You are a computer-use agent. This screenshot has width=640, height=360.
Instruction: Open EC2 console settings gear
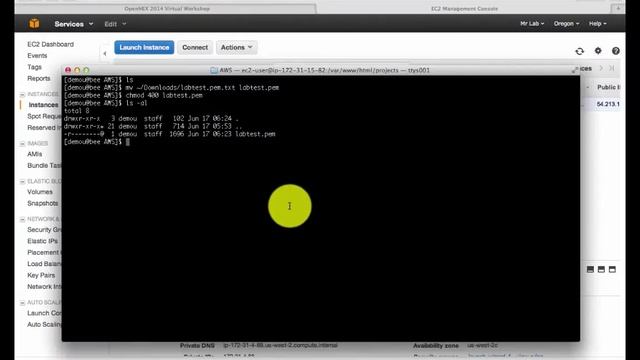(x=598, y=51)
